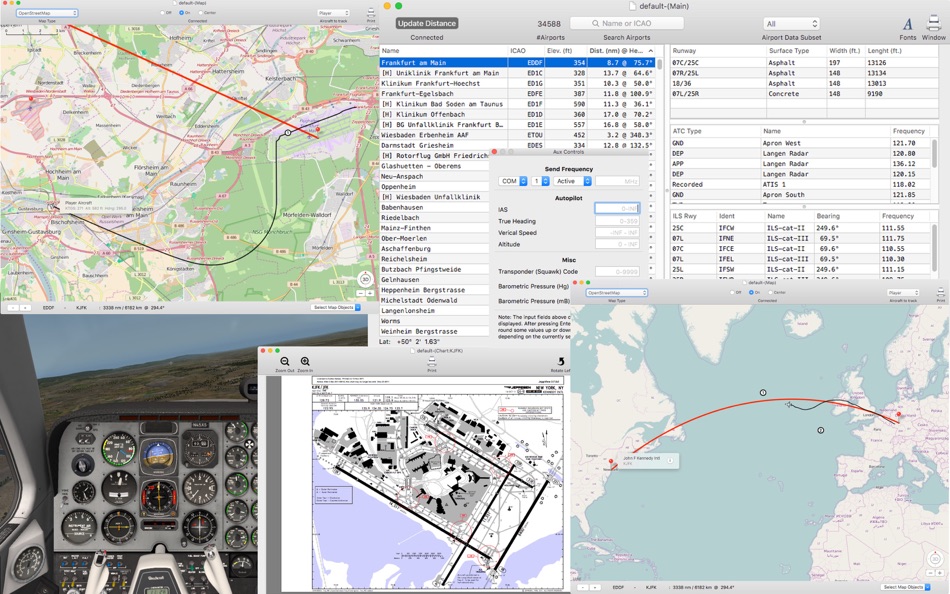Select the Off radio in the Atlantic map window
This screenshot has height=594, width=950.
pyautogui.click(x=732, y=293)
